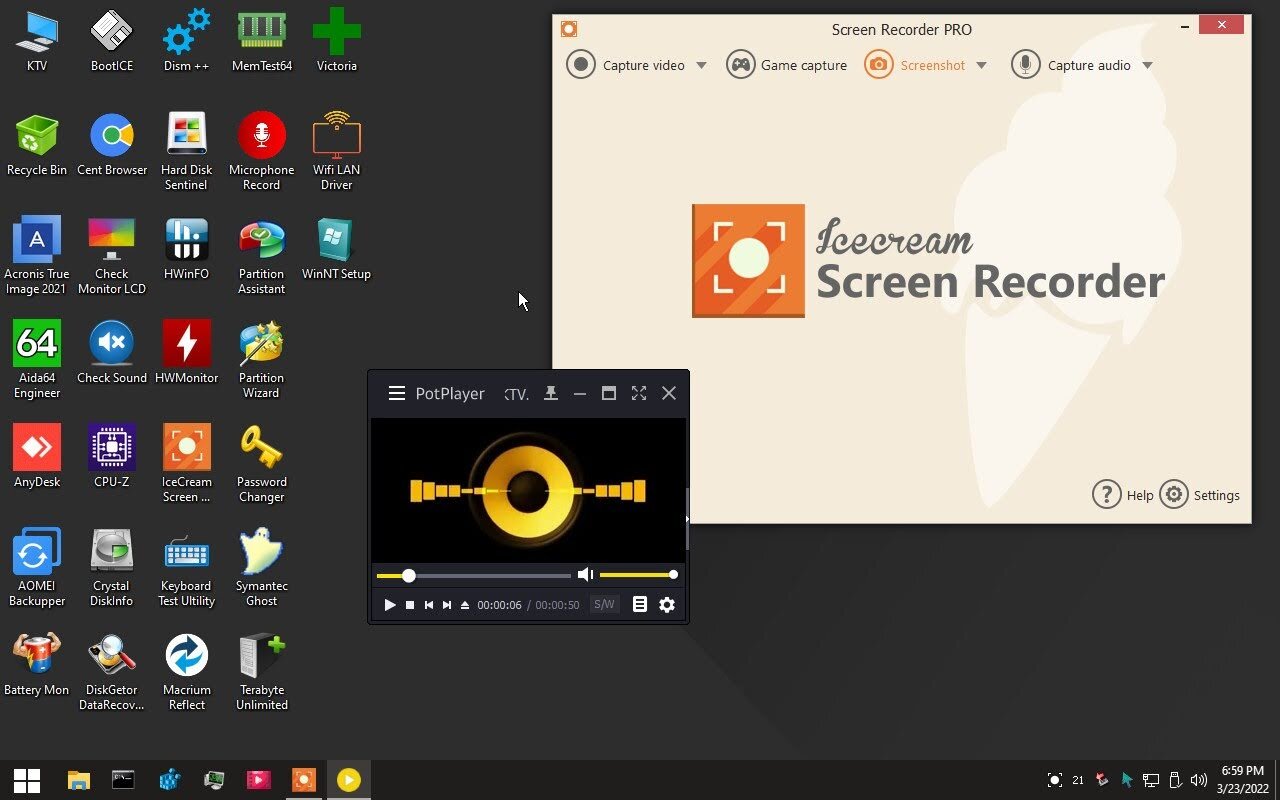1280x800 pixels.
Task: Expand Screenshot dropdown arrow
Action: 981,66
